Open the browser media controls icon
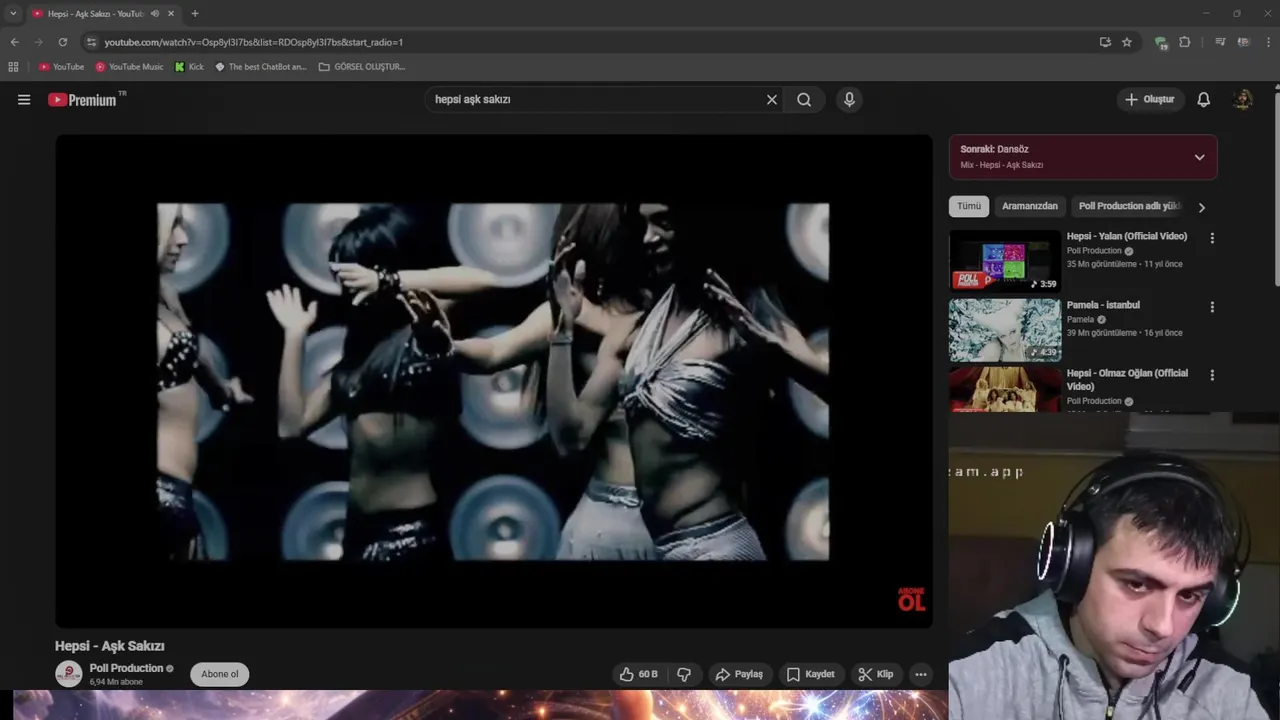1280x720 pixels. coord(1220,42)
